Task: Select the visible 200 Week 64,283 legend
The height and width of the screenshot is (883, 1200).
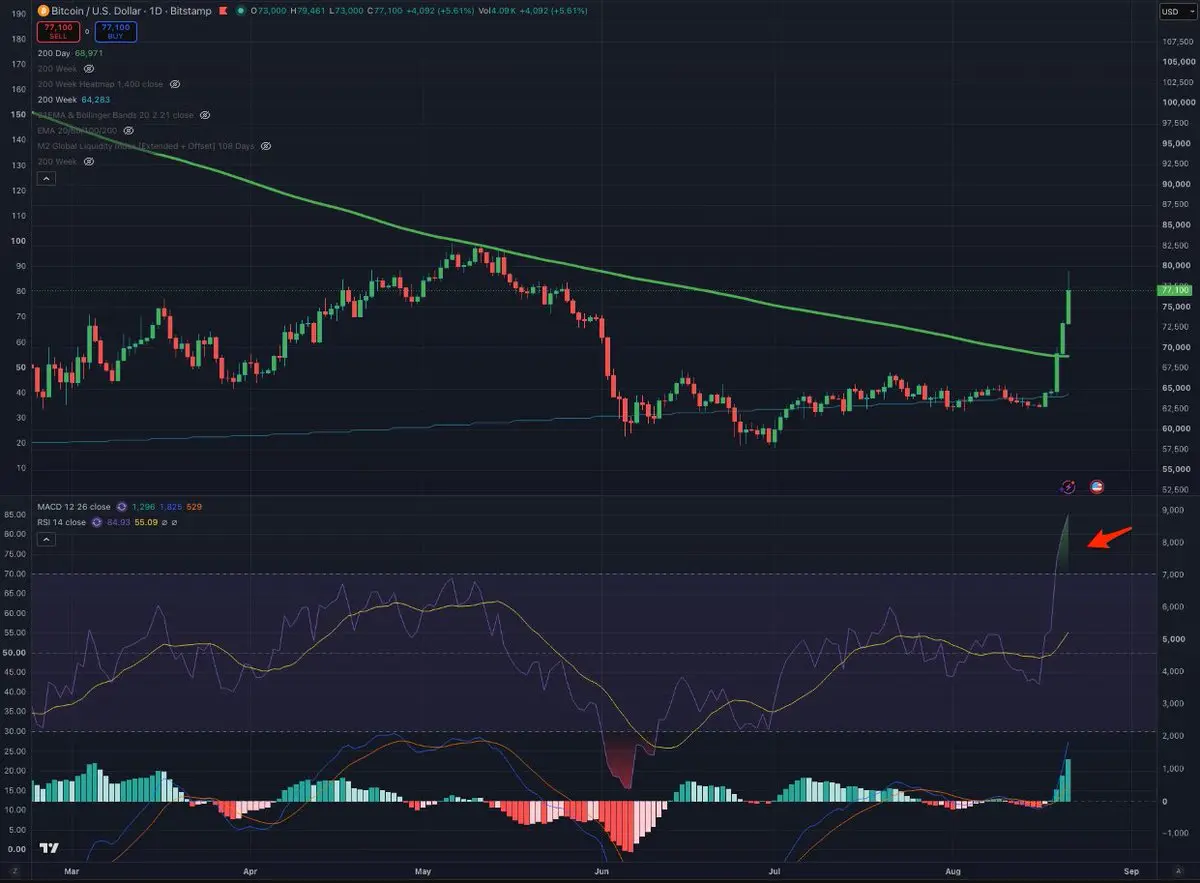Action: pos(74,100)
